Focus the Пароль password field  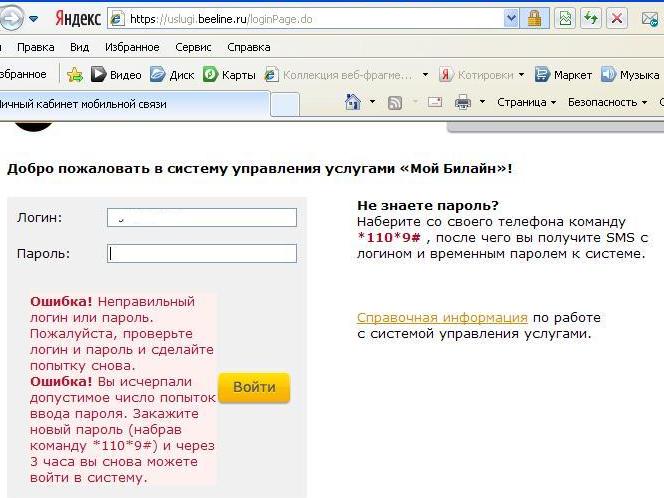coord(202,254)
